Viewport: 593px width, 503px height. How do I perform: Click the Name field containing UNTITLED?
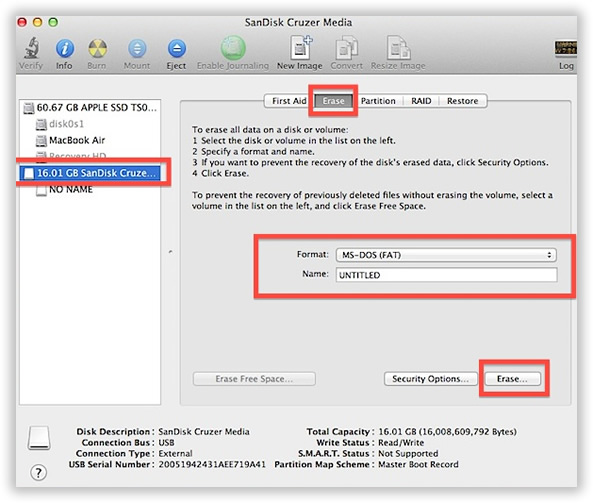coord(446,275)
